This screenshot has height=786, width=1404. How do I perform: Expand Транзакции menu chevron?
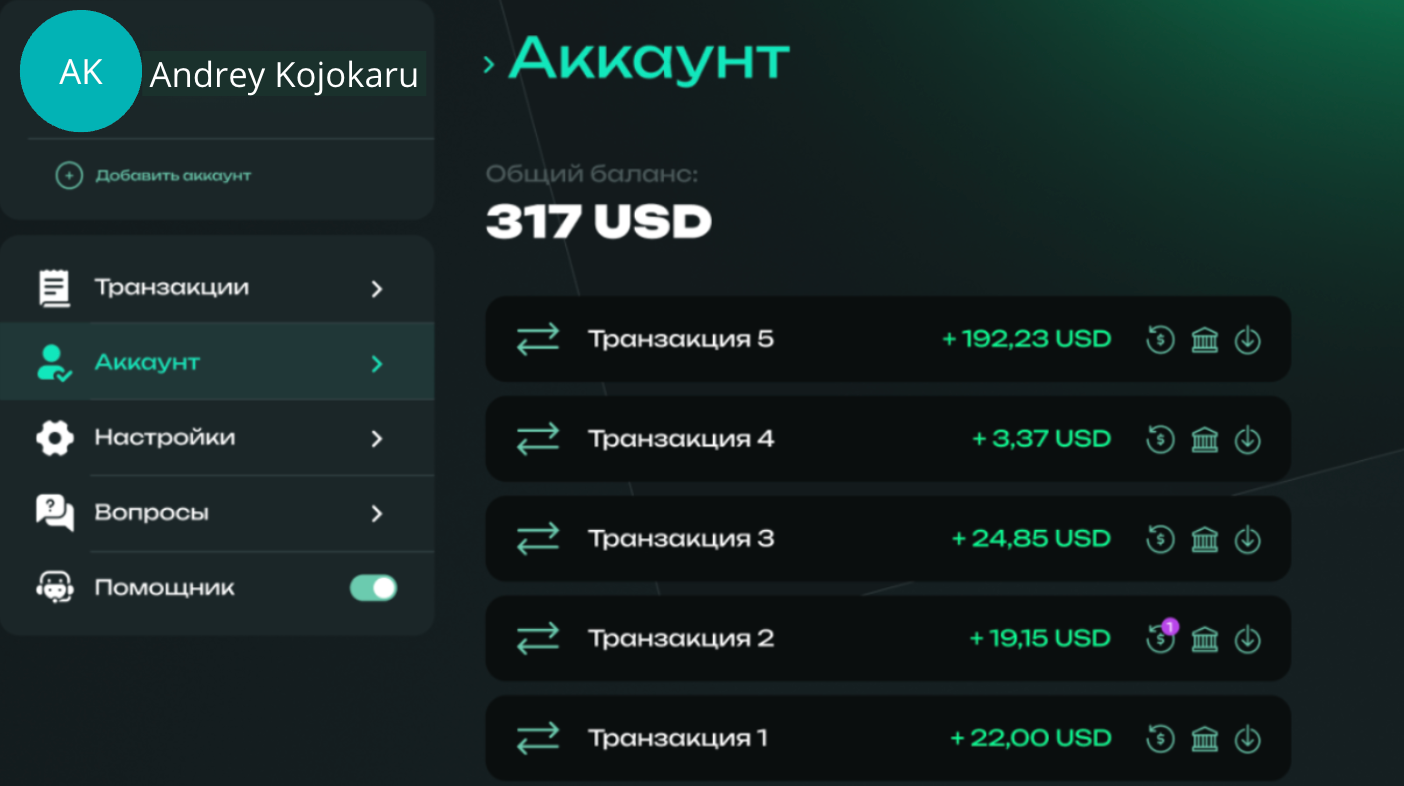(377, 289)
